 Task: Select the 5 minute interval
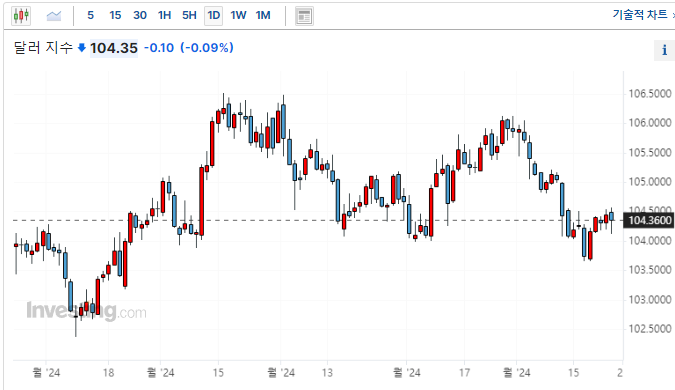[90, 15]
